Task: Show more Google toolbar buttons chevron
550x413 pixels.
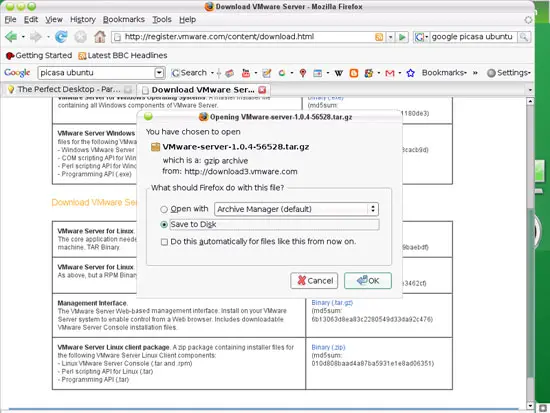Action: tap(475, 73)
